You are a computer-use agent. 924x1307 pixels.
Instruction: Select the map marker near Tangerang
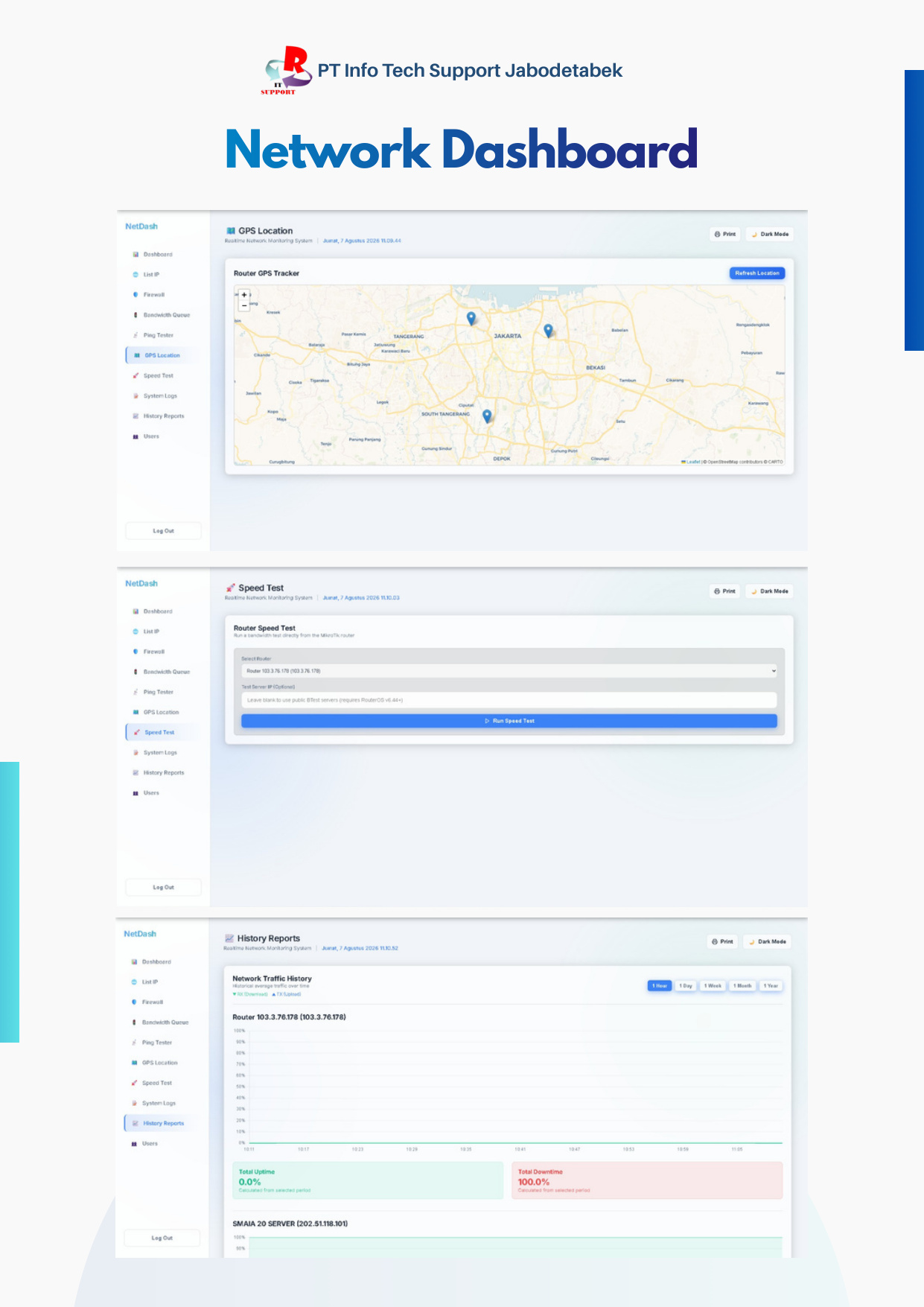click(471, 319)
